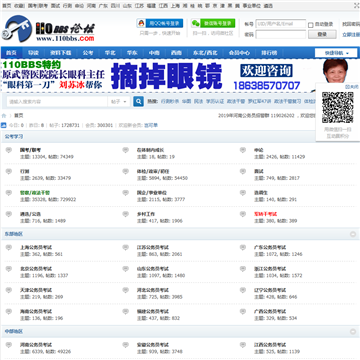360x360 pixels.
Task: Click speech bubble icon beside 广东公务员考试
Action: tap(243, 248)
